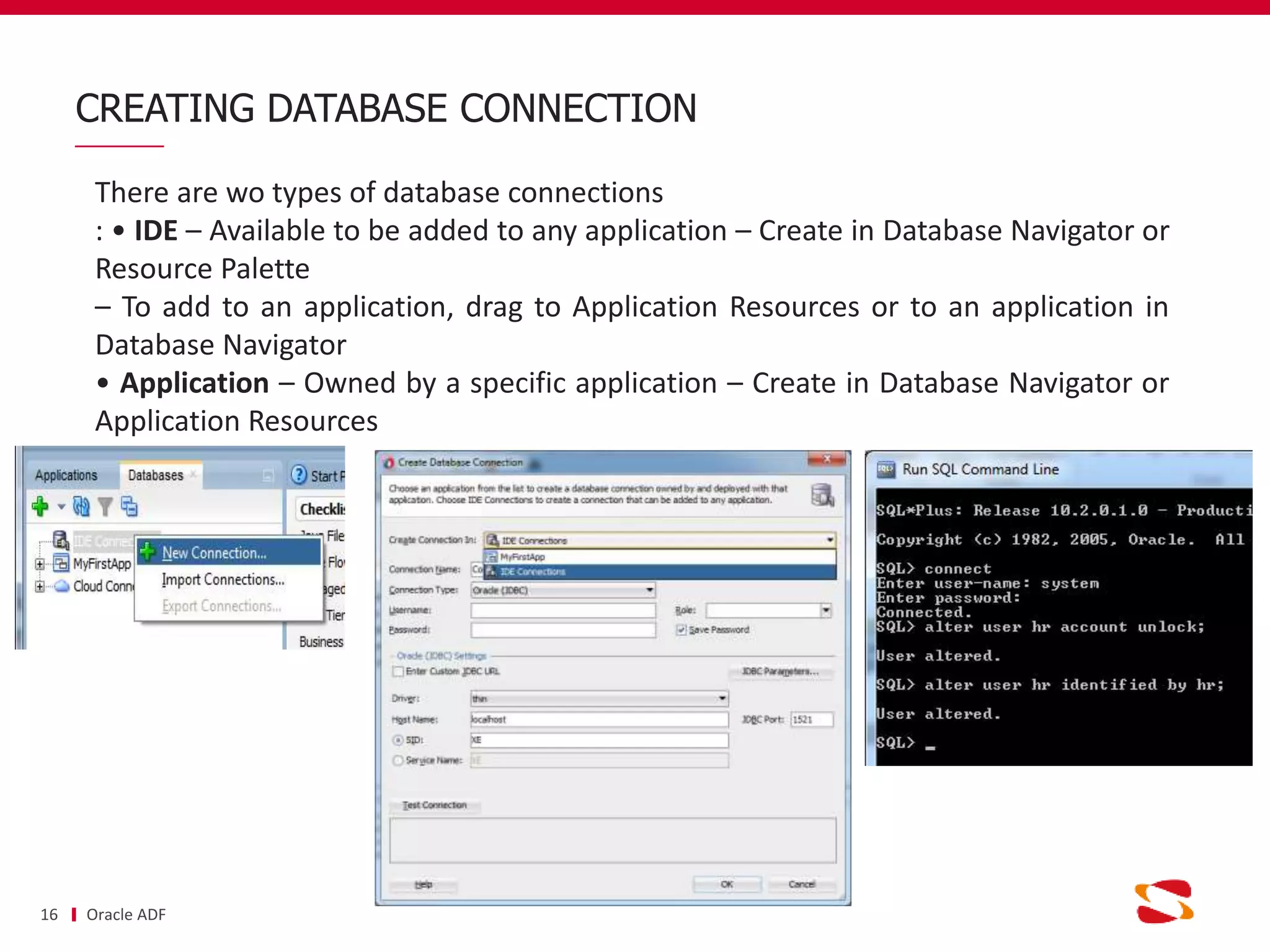The height and width of the screenshot is (952, 1270).
Task: Enable the Enter Custom JDBC URL checkbox
Action: (399, 671)
